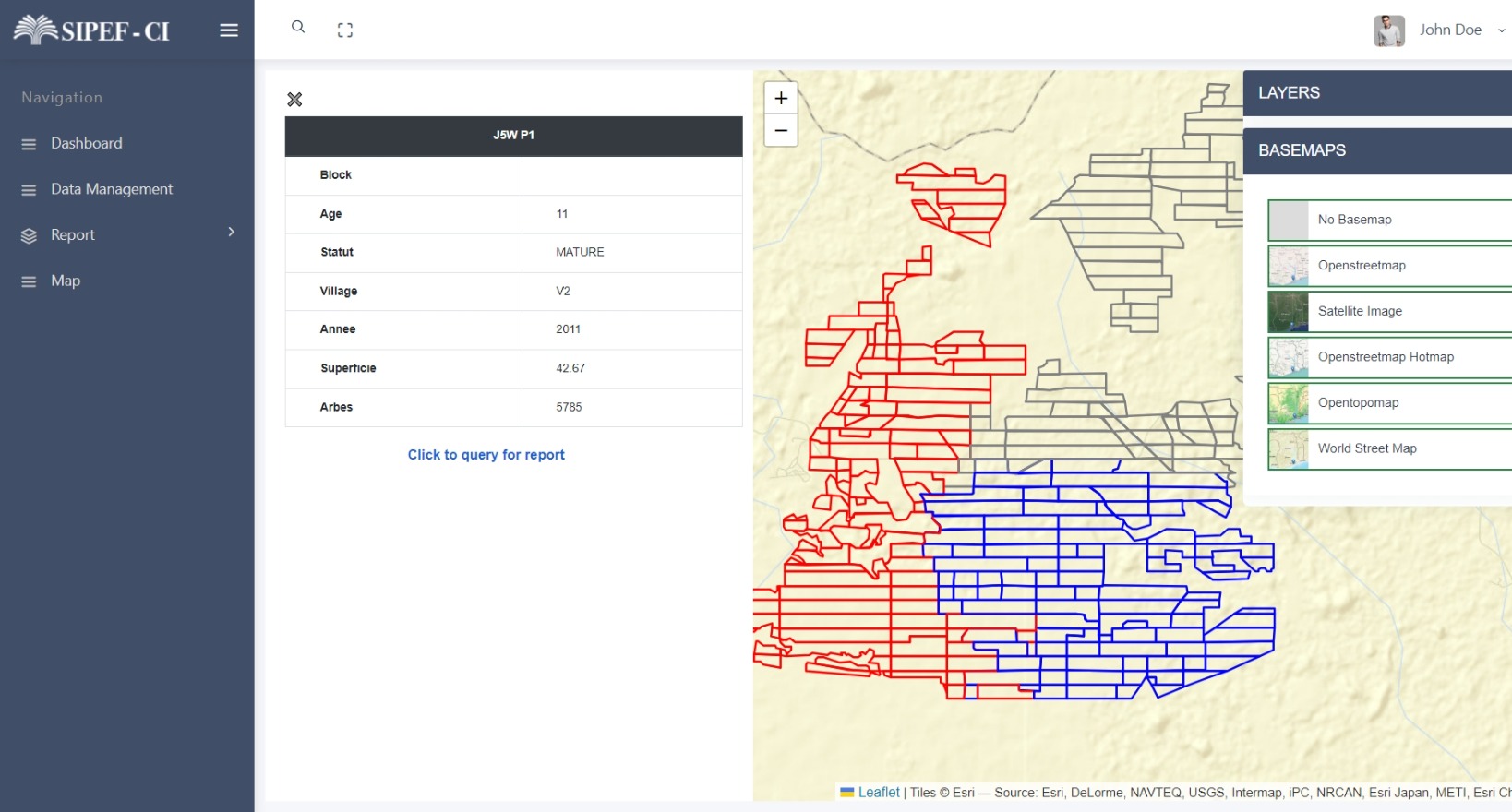
Task: Click John Doe avatar picture
Action: [1388, 30]
